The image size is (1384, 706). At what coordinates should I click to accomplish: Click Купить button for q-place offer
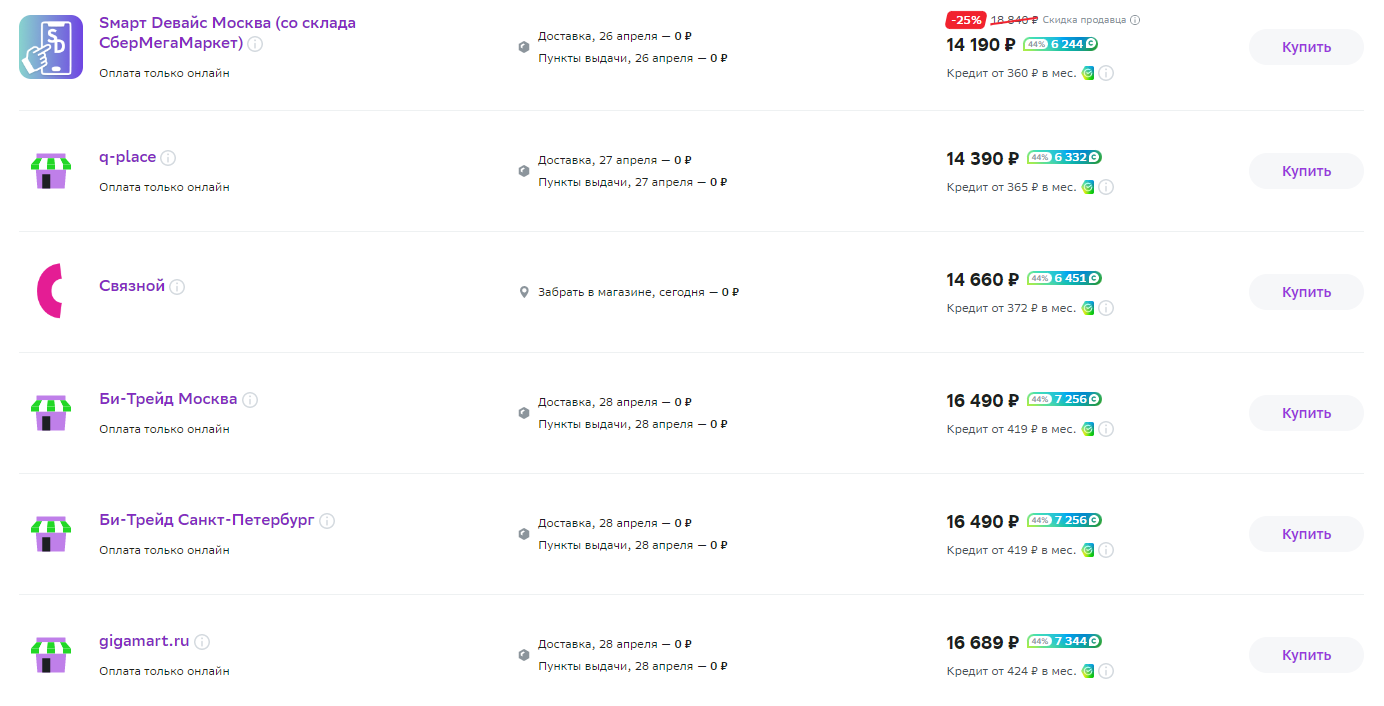[1306, 171]
